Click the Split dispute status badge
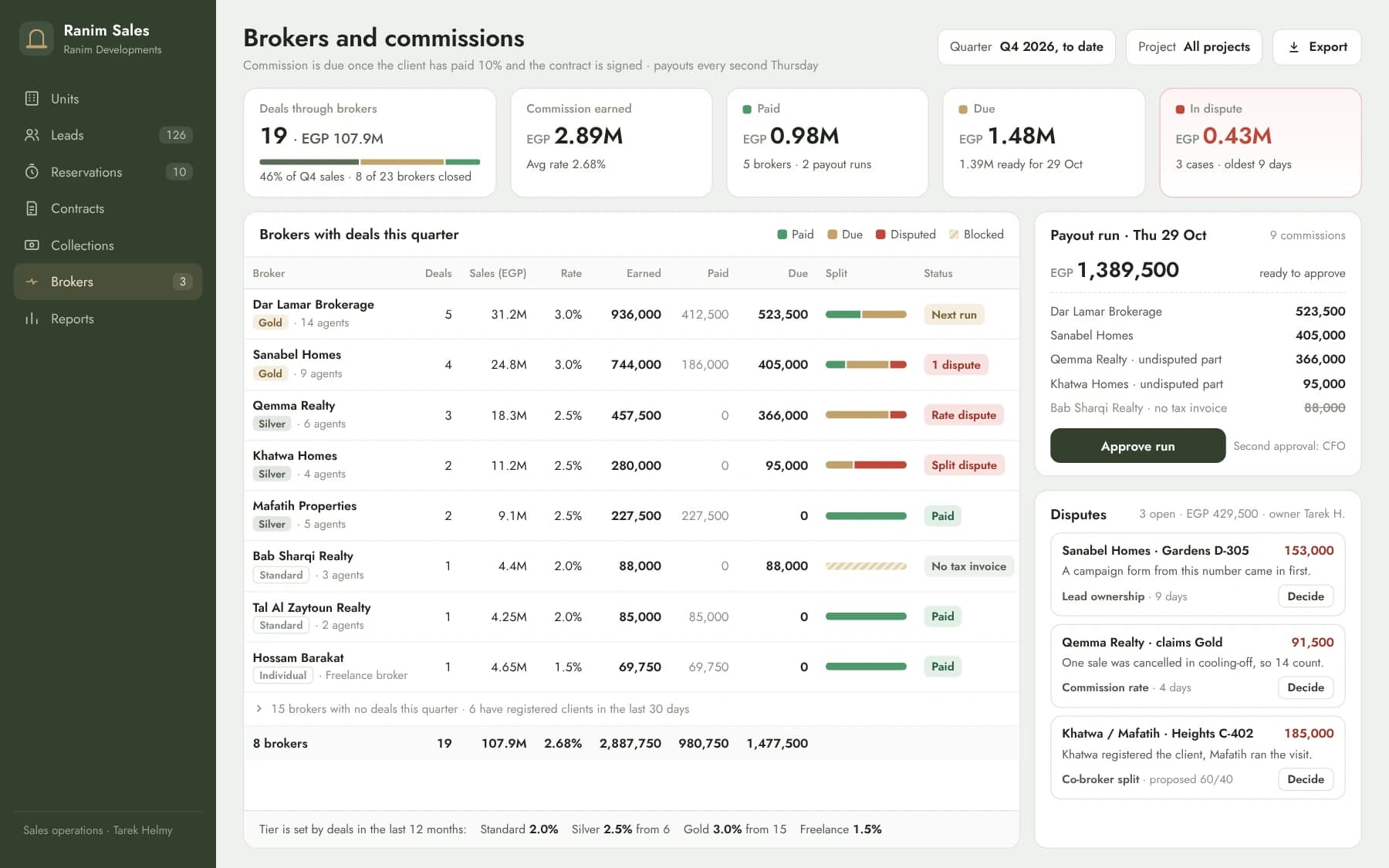Screen dimensions: 1389x868 click(964, 465)
